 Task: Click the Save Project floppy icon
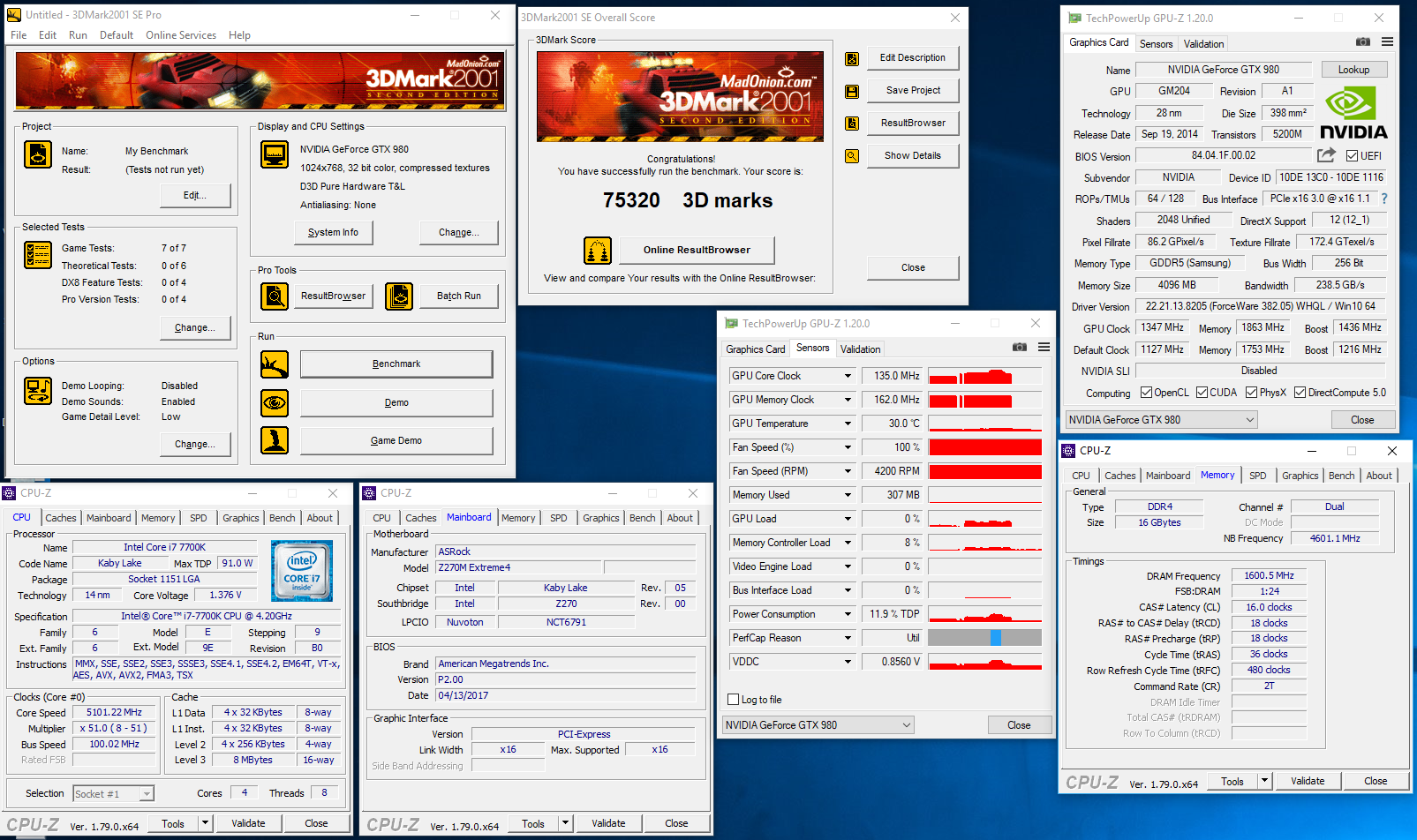coord(852,91)
